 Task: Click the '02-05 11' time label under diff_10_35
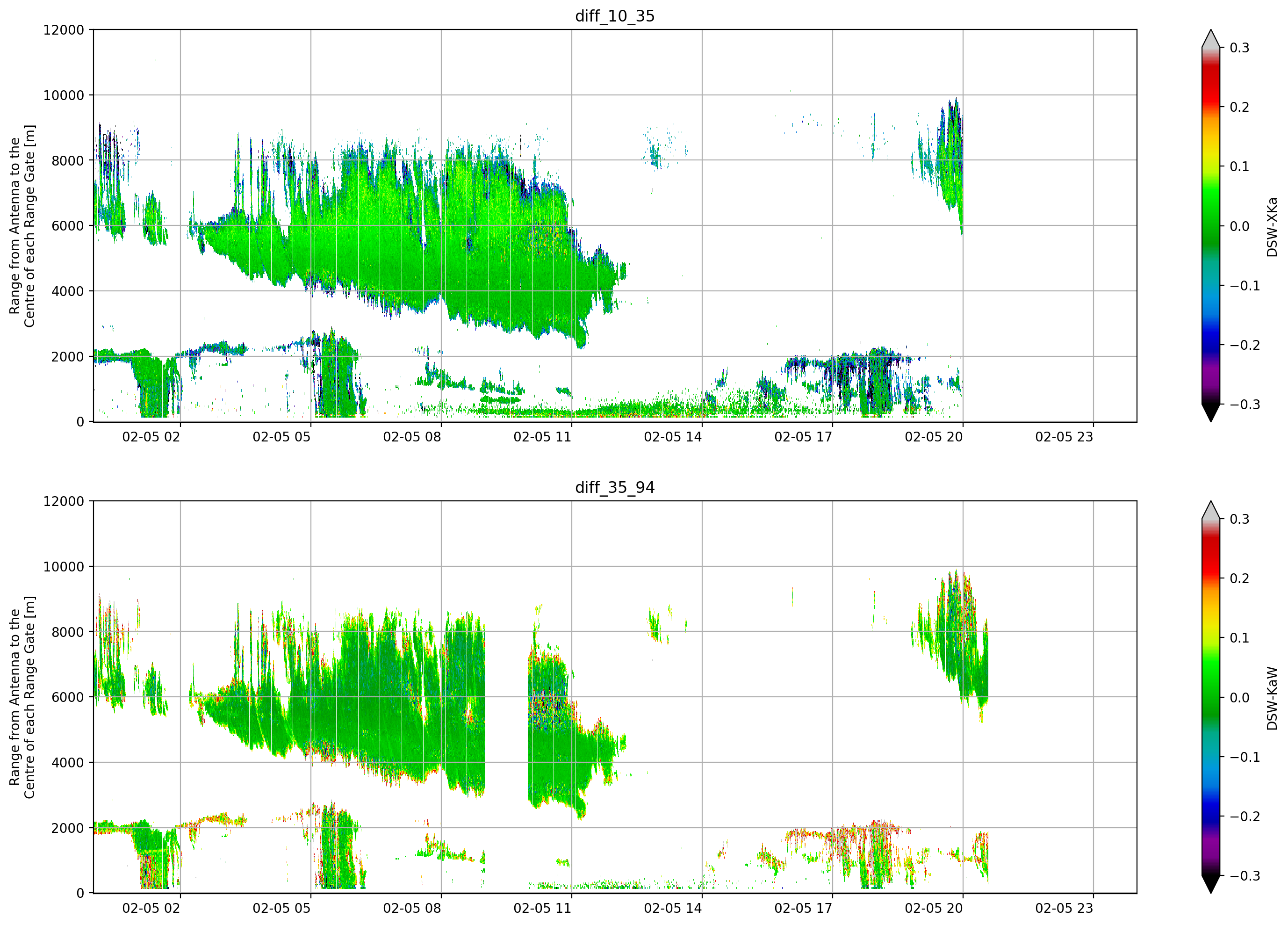click(x=542, y=437)
